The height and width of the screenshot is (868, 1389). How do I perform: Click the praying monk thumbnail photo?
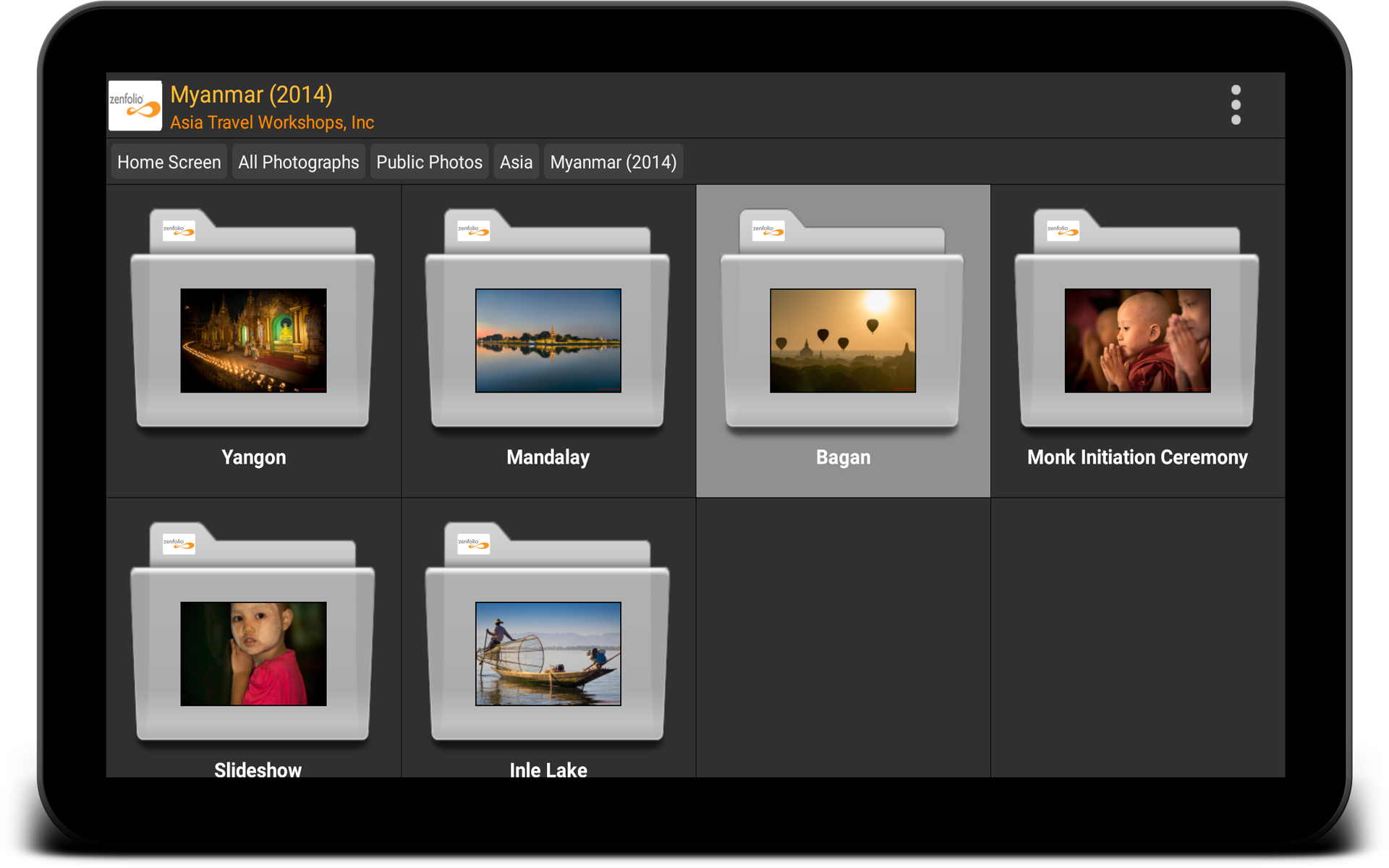coord(1137,341)
